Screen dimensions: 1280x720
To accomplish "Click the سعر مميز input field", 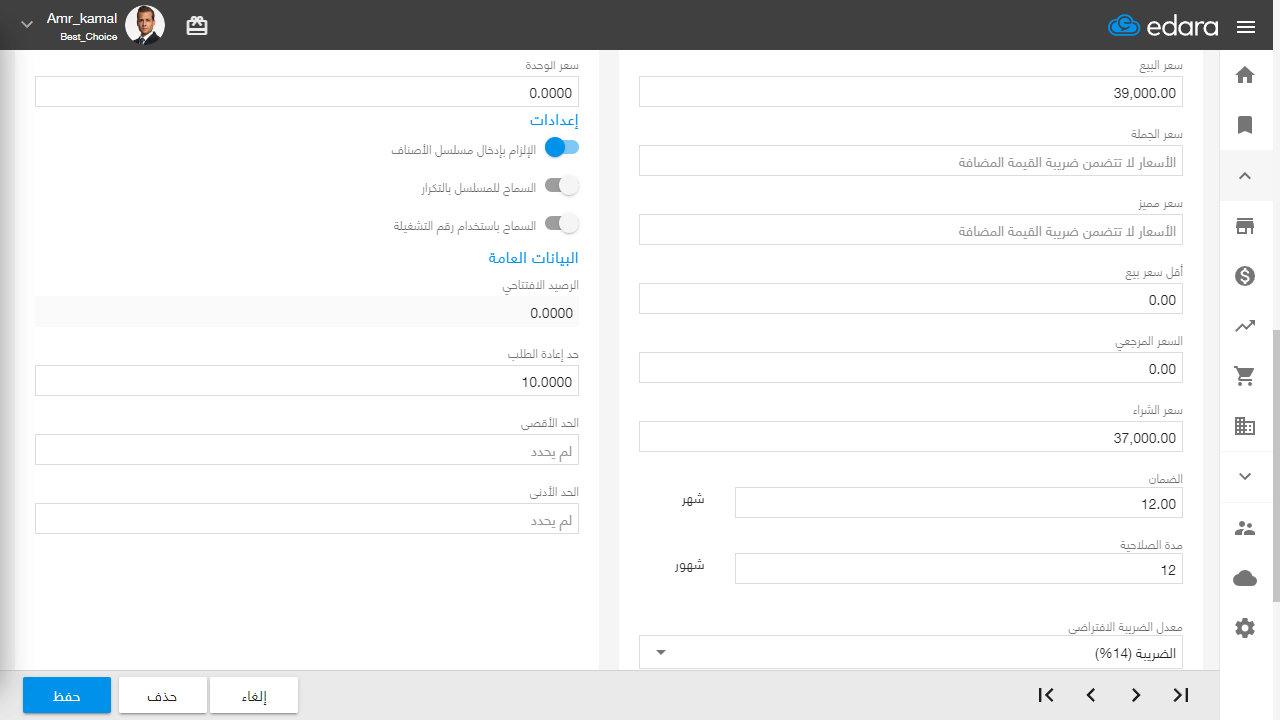I will [x=911, y=230].
